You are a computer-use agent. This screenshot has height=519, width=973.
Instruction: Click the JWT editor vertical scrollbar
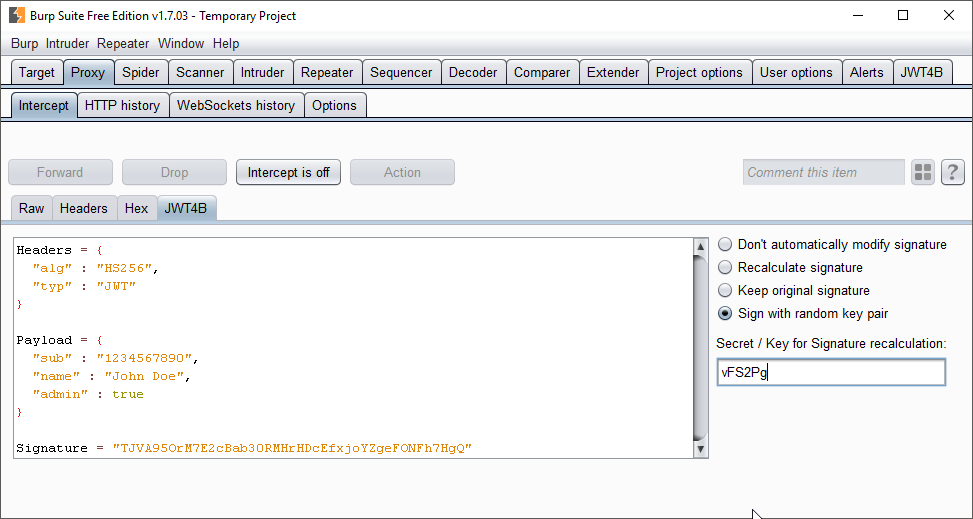(x=701, y=348)
